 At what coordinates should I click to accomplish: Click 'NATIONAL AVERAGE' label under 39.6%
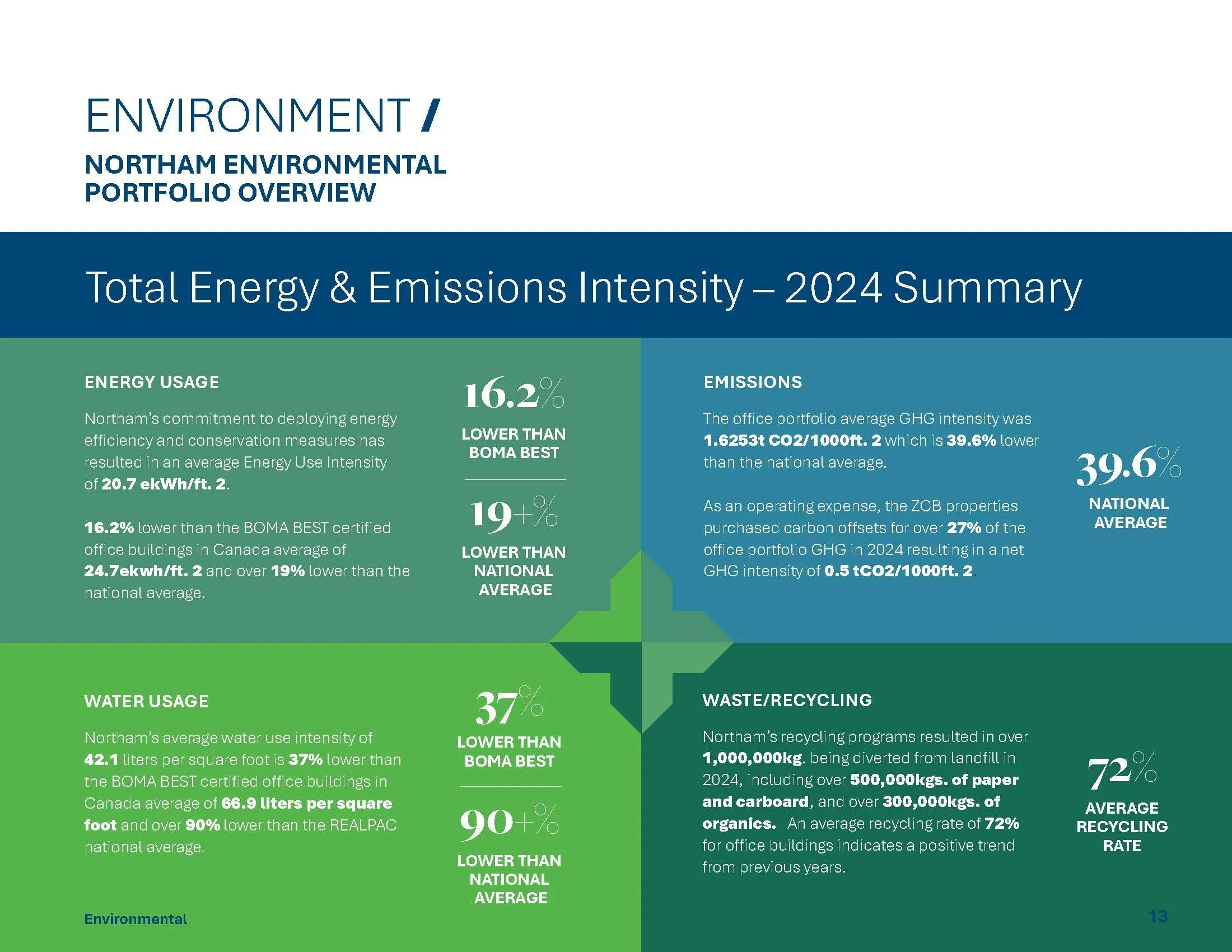(x=1129, y=512)
